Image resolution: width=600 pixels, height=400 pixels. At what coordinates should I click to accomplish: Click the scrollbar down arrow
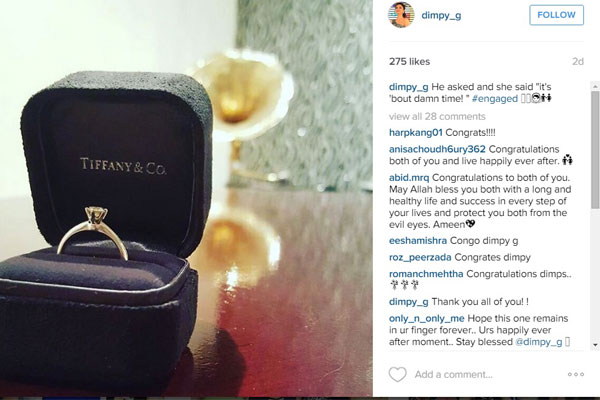595,345
